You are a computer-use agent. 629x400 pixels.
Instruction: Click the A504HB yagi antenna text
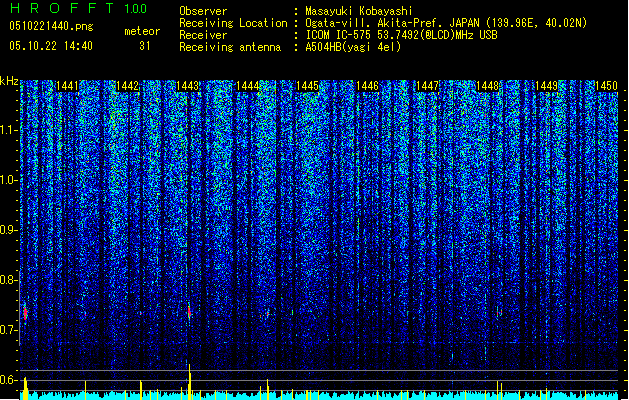[x=353, y=47]
